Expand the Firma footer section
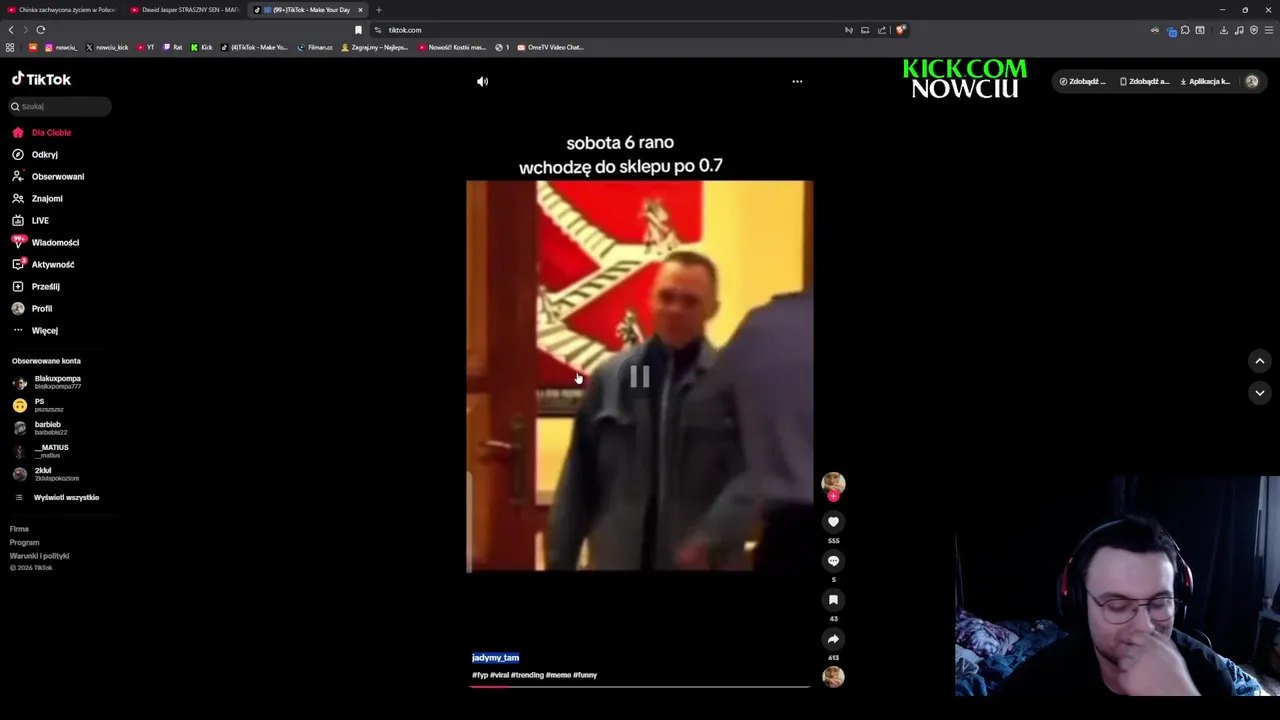1280x720 pixels. [19, 529]
